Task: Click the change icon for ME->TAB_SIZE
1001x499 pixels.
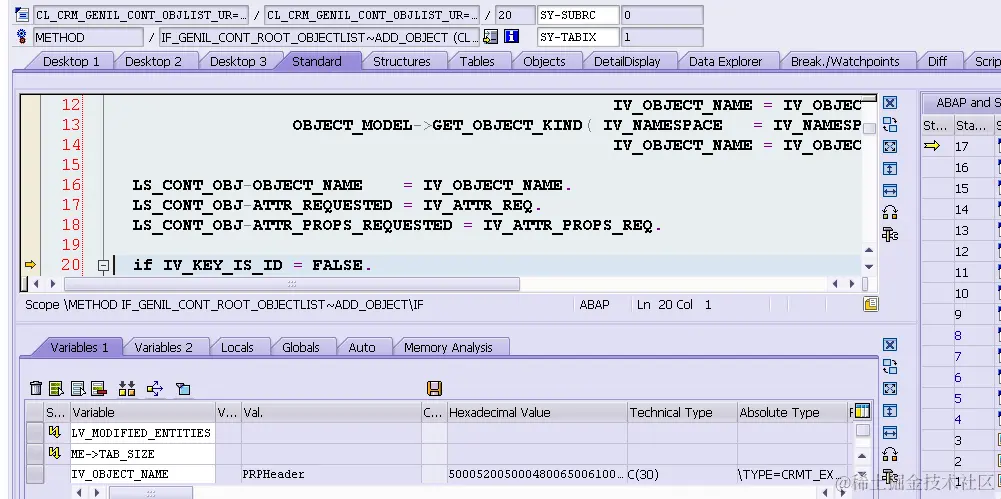Action: pos(54,453)
